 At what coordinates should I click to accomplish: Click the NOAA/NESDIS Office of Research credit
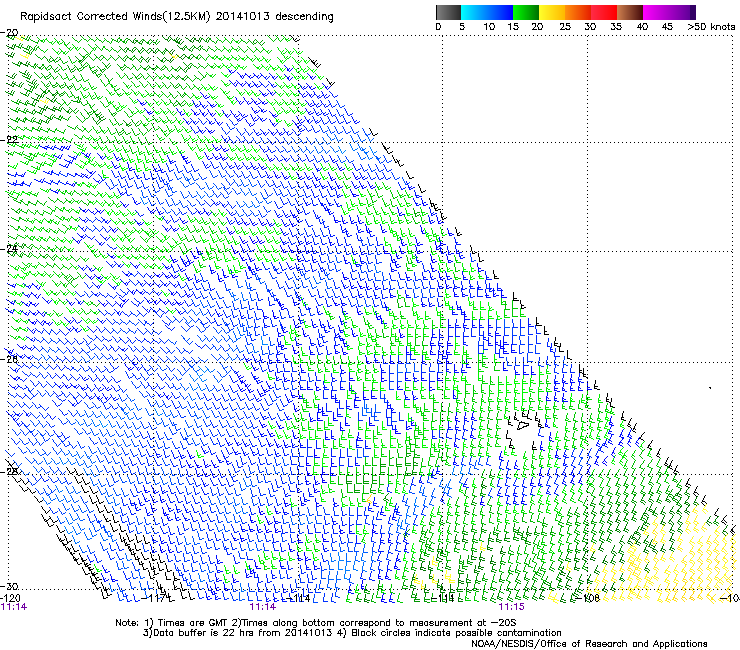[x=589, y=644]
